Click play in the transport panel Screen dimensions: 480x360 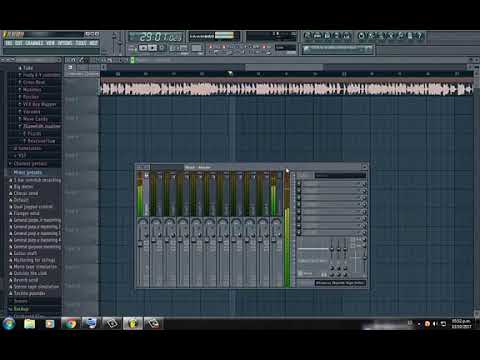click(x=143, y=48)
